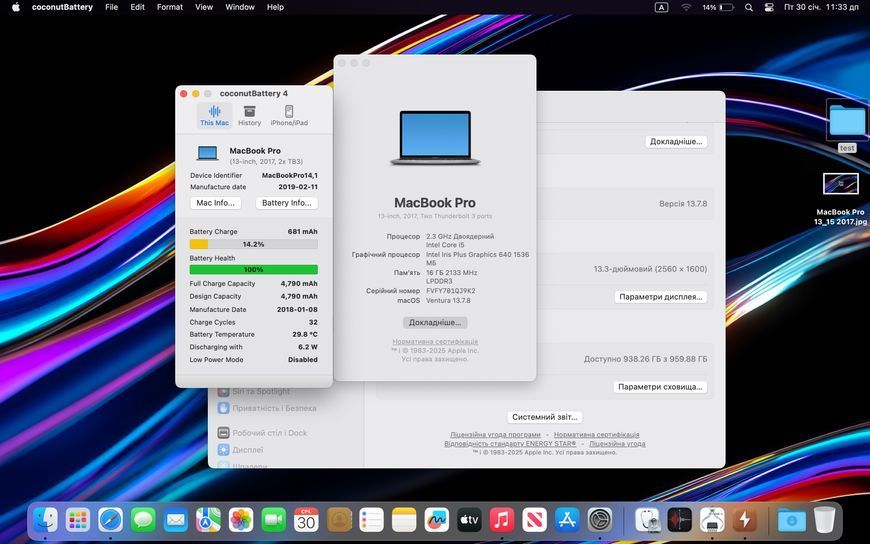Launch Safari from the Dock
Viewport: 870px width, 544px height.
coord(110,520)
